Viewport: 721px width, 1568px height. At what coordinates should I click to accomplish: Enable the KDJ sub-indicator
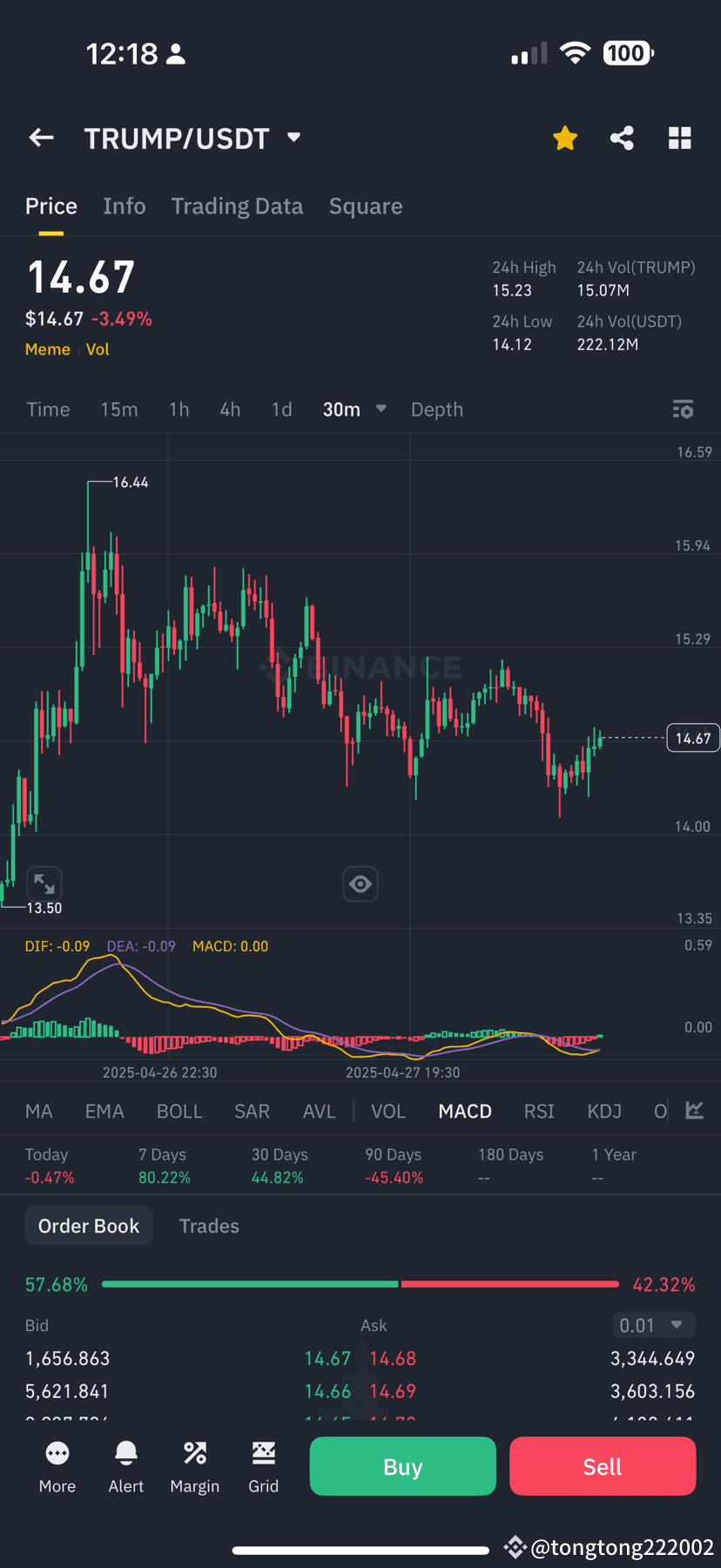(x=604, y=1112)
